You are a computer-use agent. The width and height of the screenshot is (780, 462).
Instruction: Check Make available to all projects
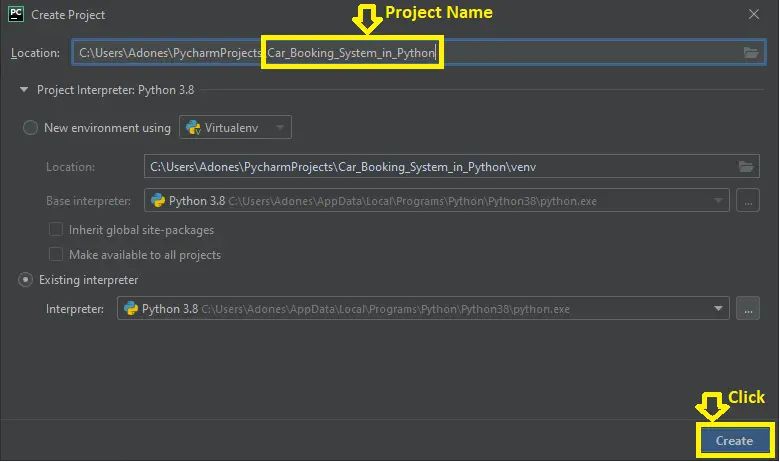click(x=56, y=254)
